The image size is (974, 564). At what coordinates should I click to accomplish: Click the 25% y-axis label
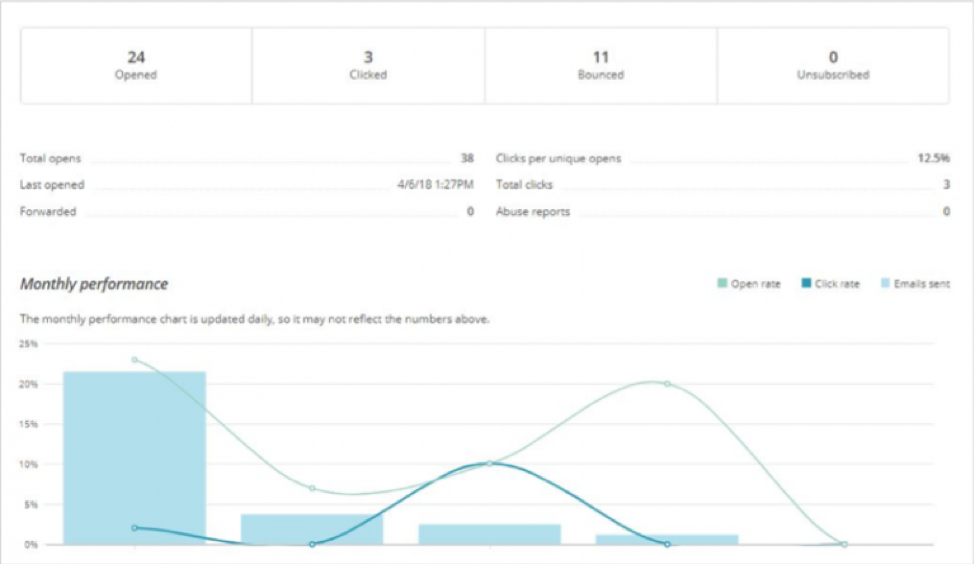coord(29,344)
